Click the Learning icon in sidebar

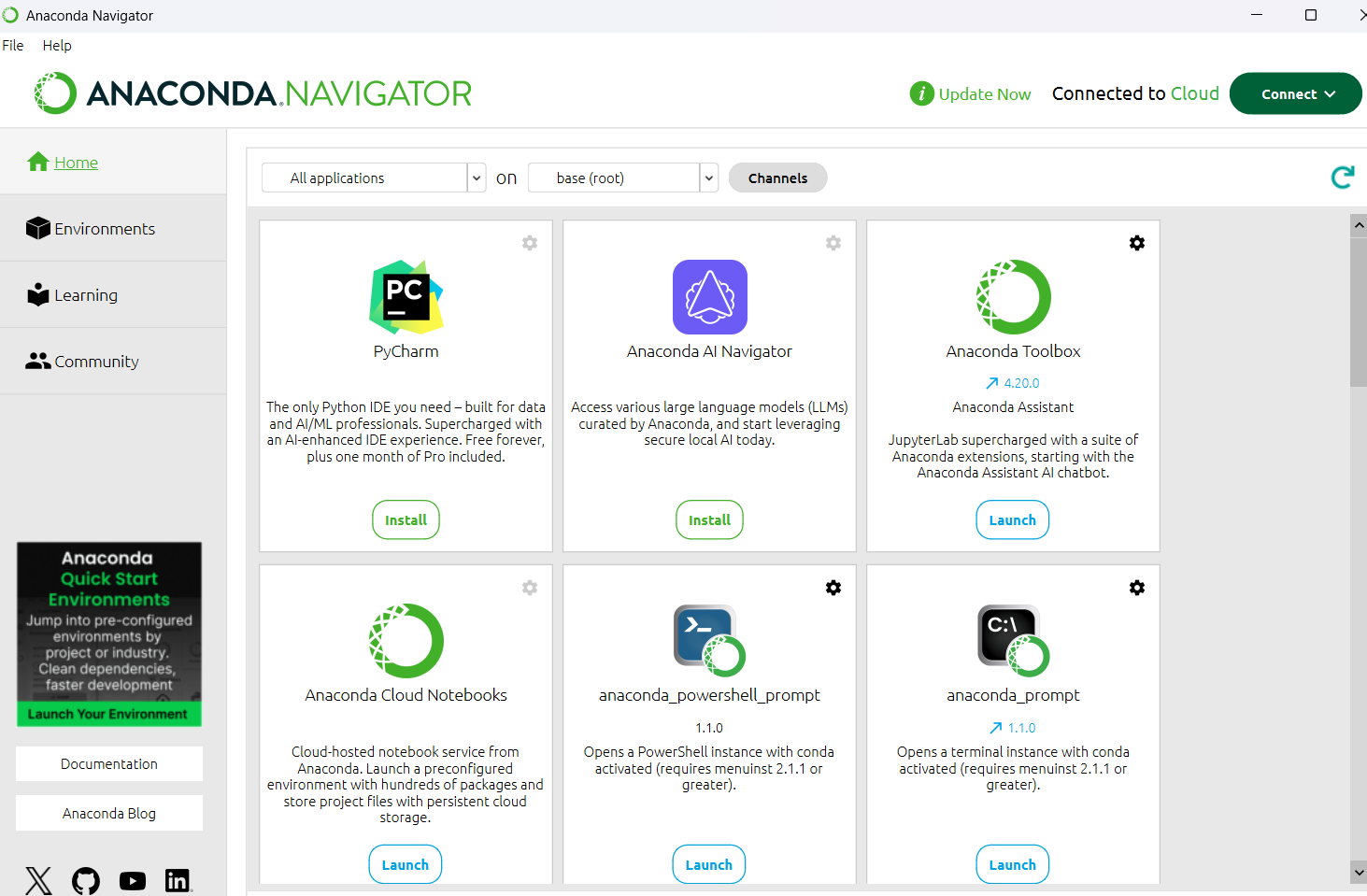tap(38, 294)
